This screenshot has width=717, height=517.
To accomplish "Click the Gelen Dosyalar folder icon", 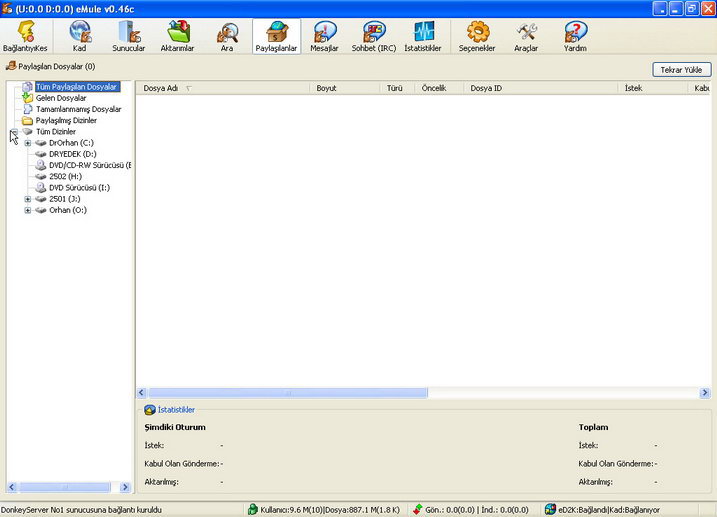I will pos(27,98).
